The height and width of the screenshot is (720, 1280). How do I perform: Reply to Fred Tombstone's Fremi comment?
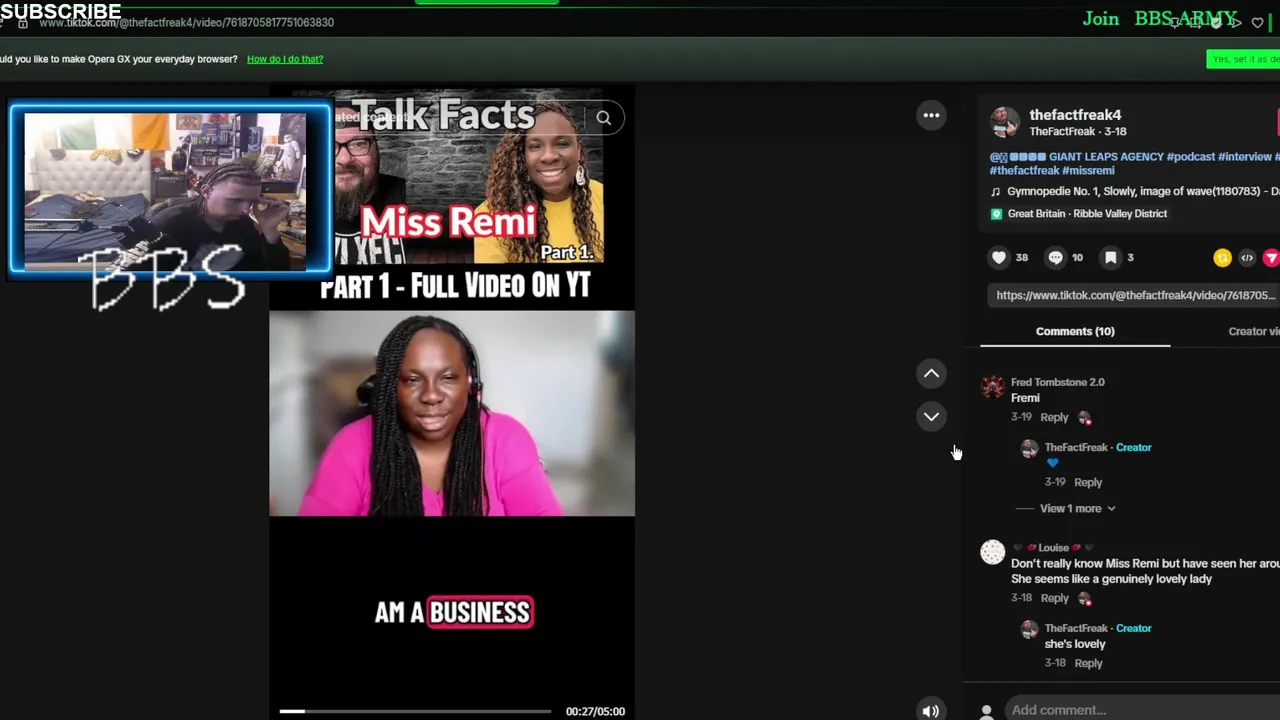1054,417
